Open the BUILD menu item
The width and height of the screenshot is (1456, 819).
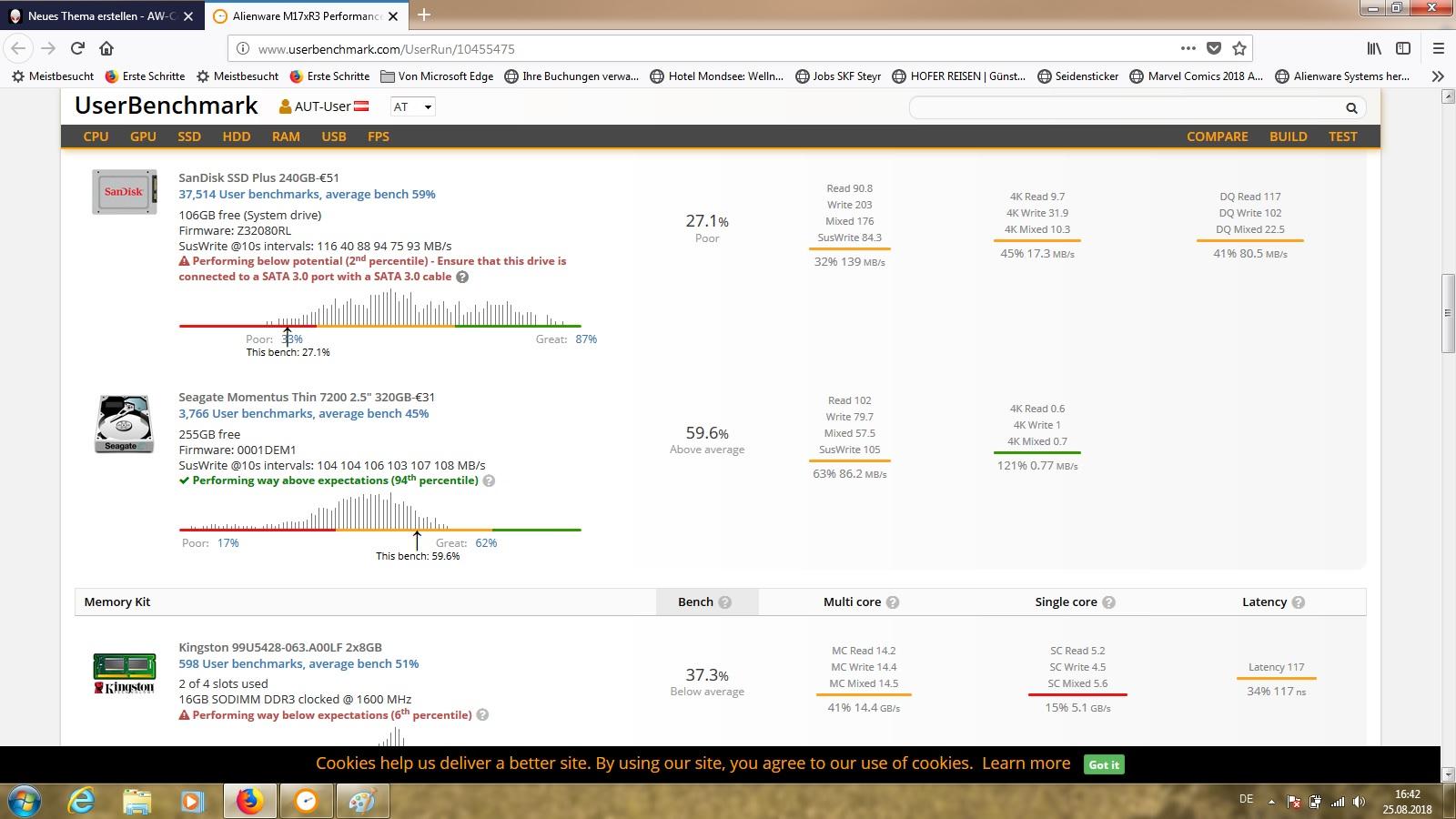coord(1289,136)
